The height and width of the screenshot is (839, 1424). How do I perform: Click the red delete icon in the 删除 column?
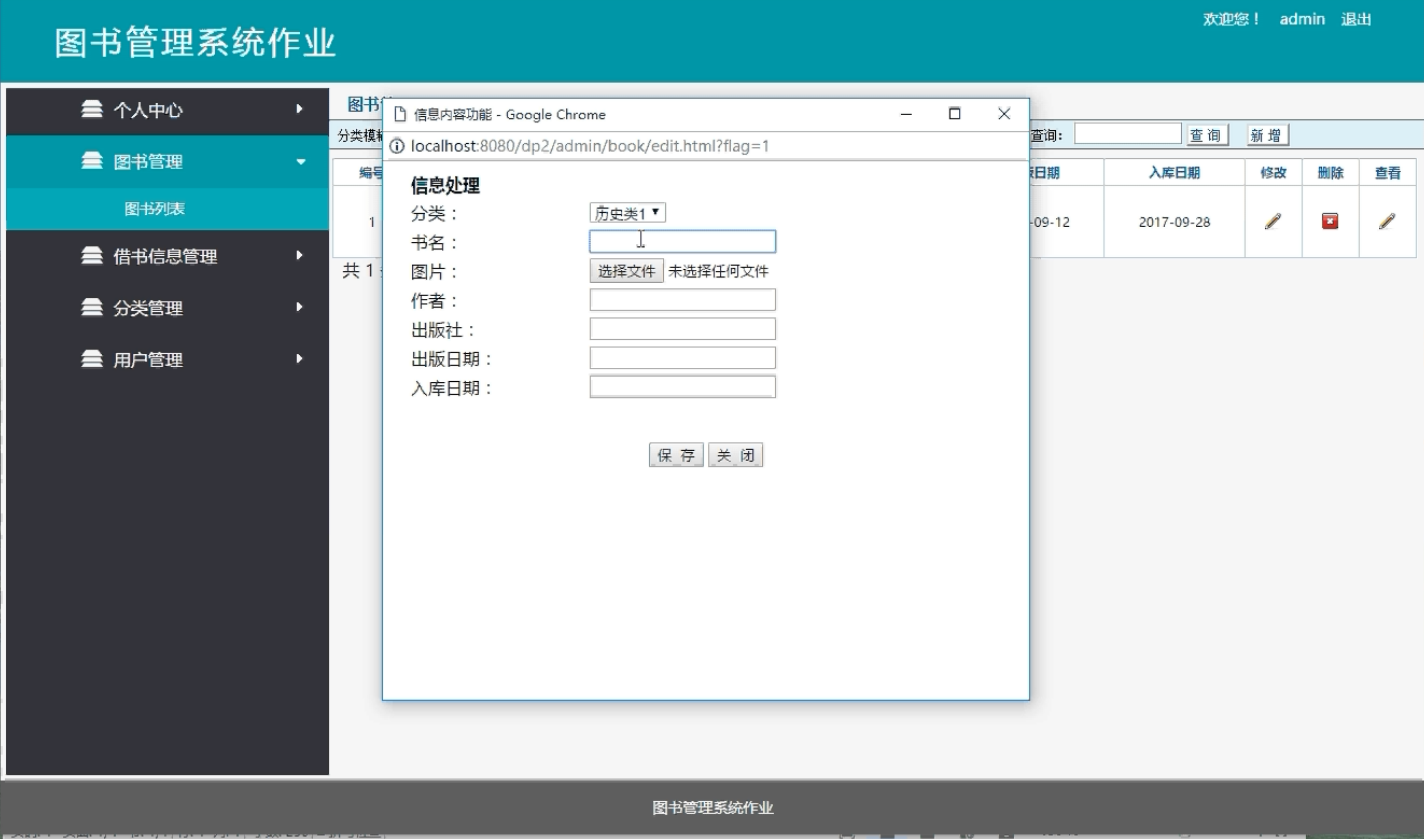tap(1330, 221)
